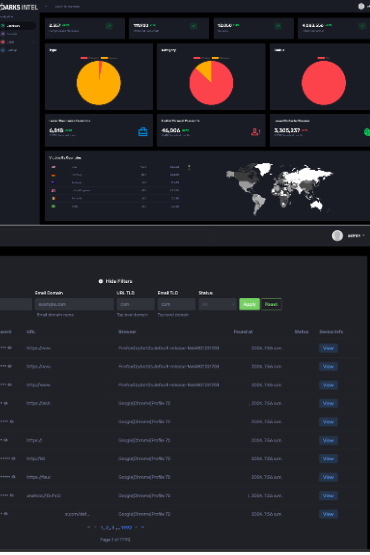Focus the URL TLD input field
The height and width of the screenshot is (555, 370).
point(136,304)
